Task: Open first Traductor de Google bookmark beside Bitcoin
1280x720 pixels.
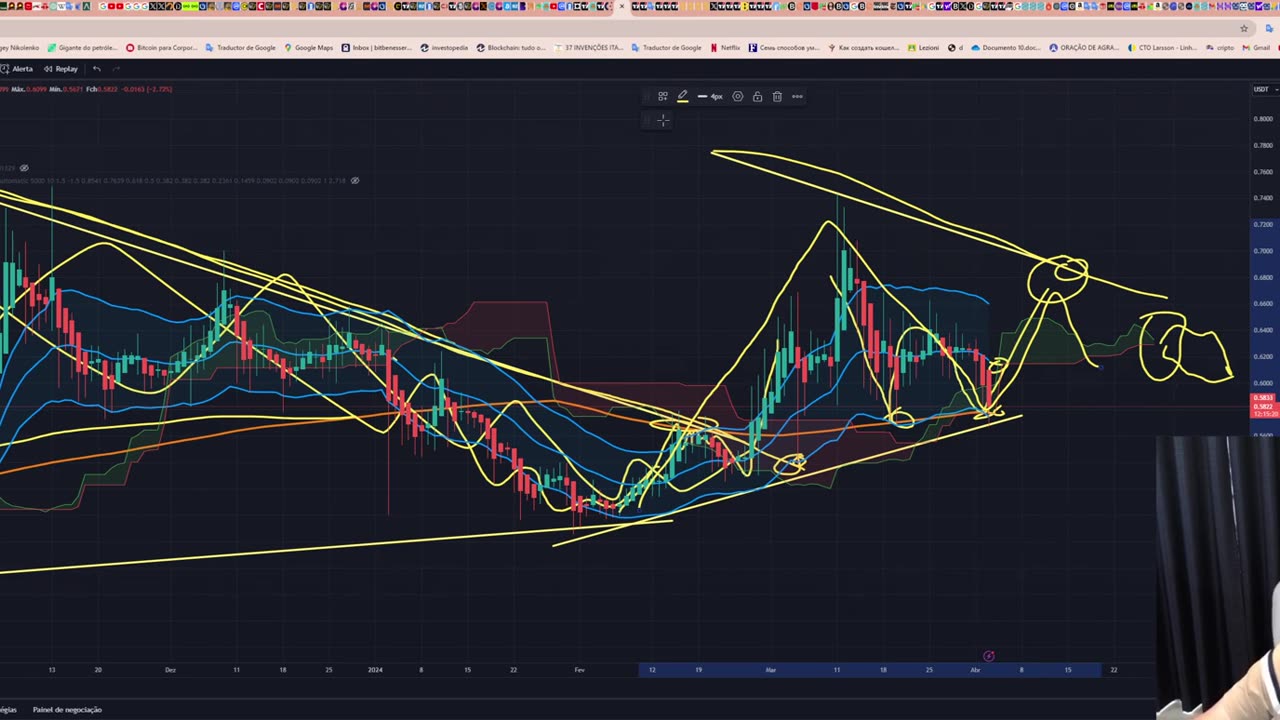Action: (x=240, y=48)
